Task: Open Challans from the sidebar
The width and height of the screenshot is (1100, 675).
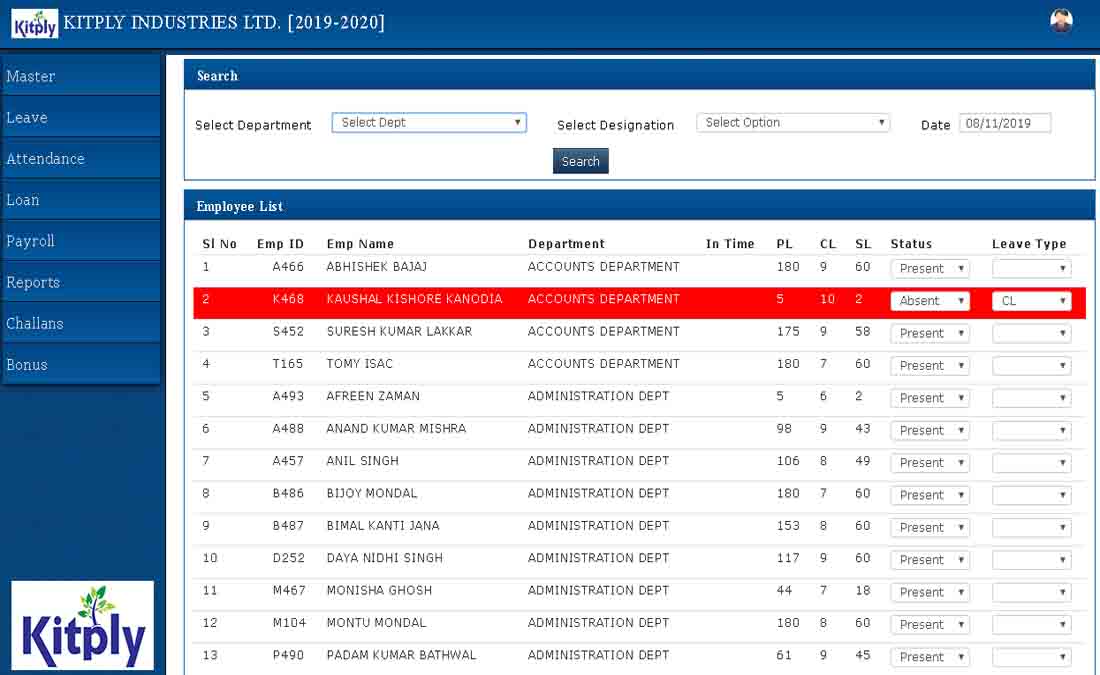Action: tap(80, 324)
